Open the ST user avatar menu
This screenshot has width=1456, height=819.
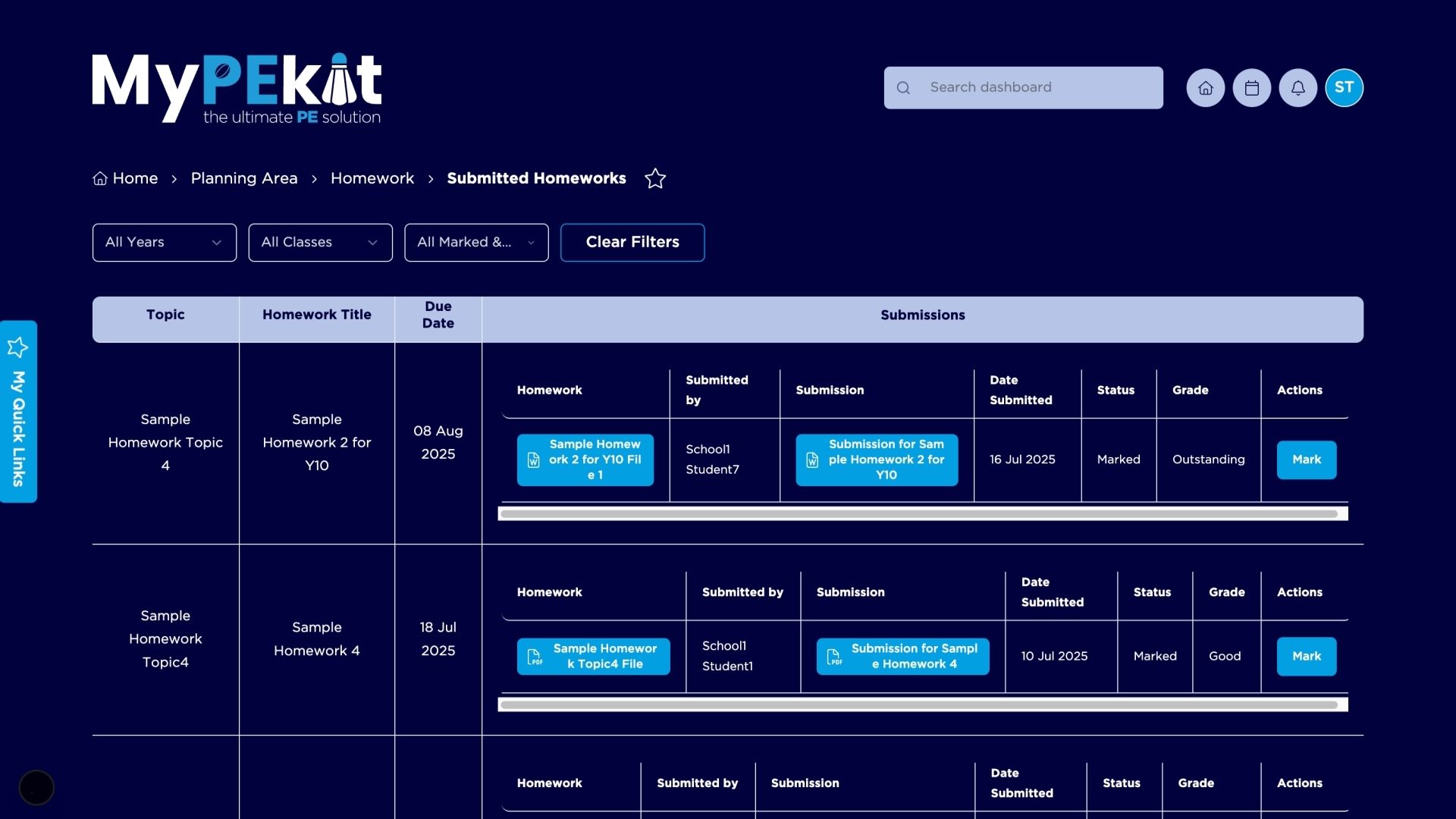coord(1344,88)
